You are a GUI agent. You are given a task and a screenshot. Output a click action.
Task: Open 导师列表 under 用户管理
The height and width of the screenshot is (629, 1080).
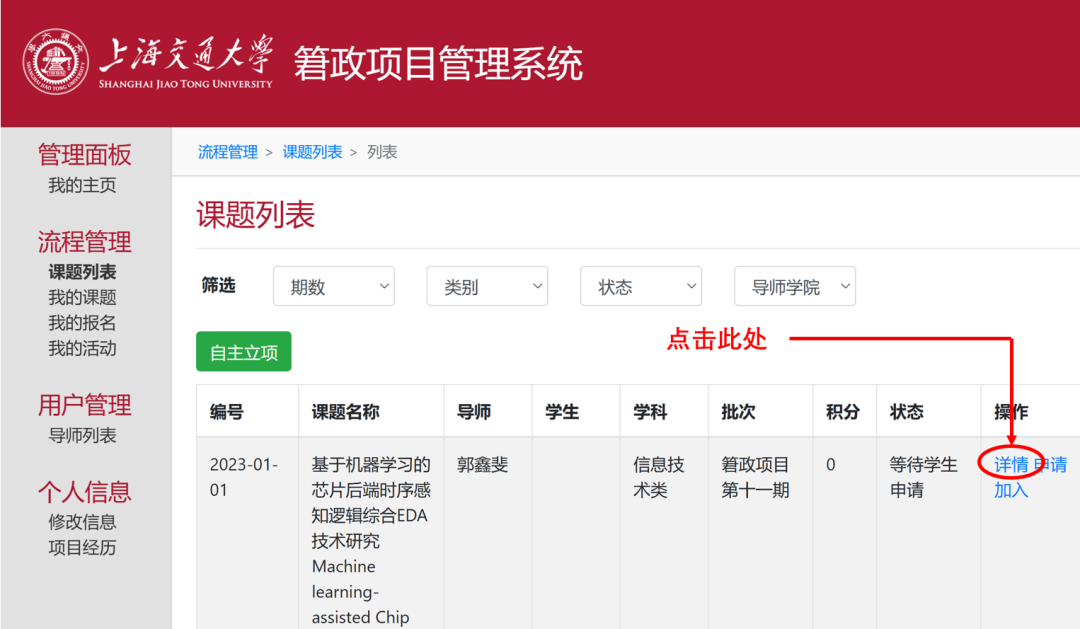82,436
